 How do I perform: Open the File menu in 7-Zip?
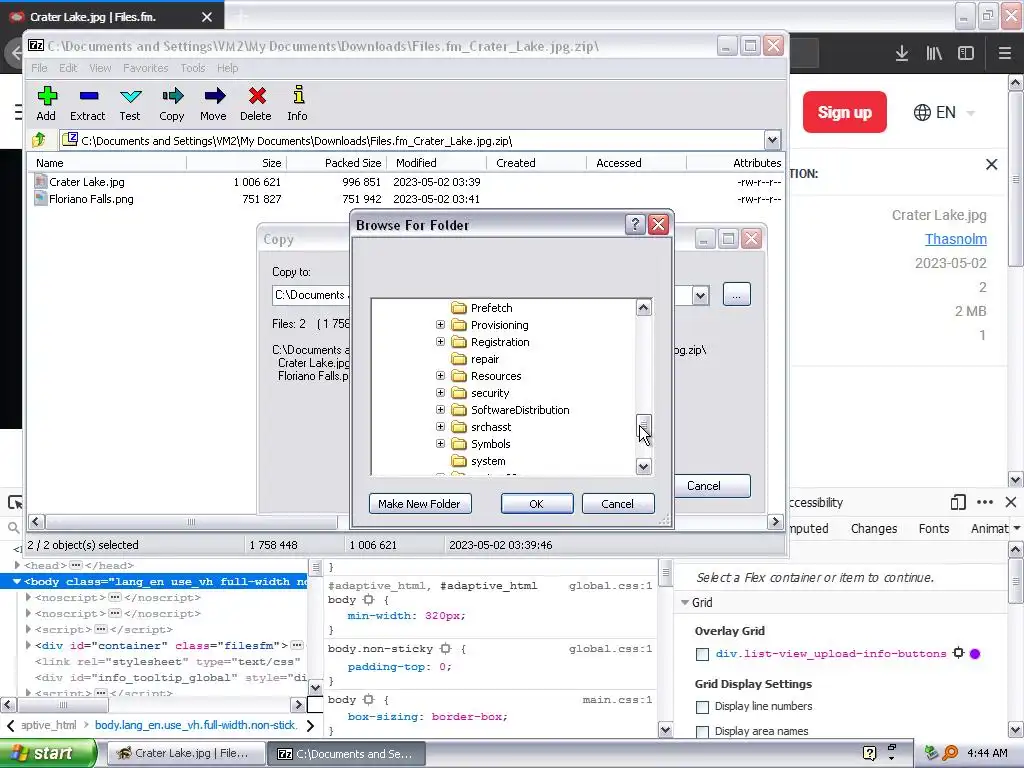pyautogui.click(x=39, y=68)
